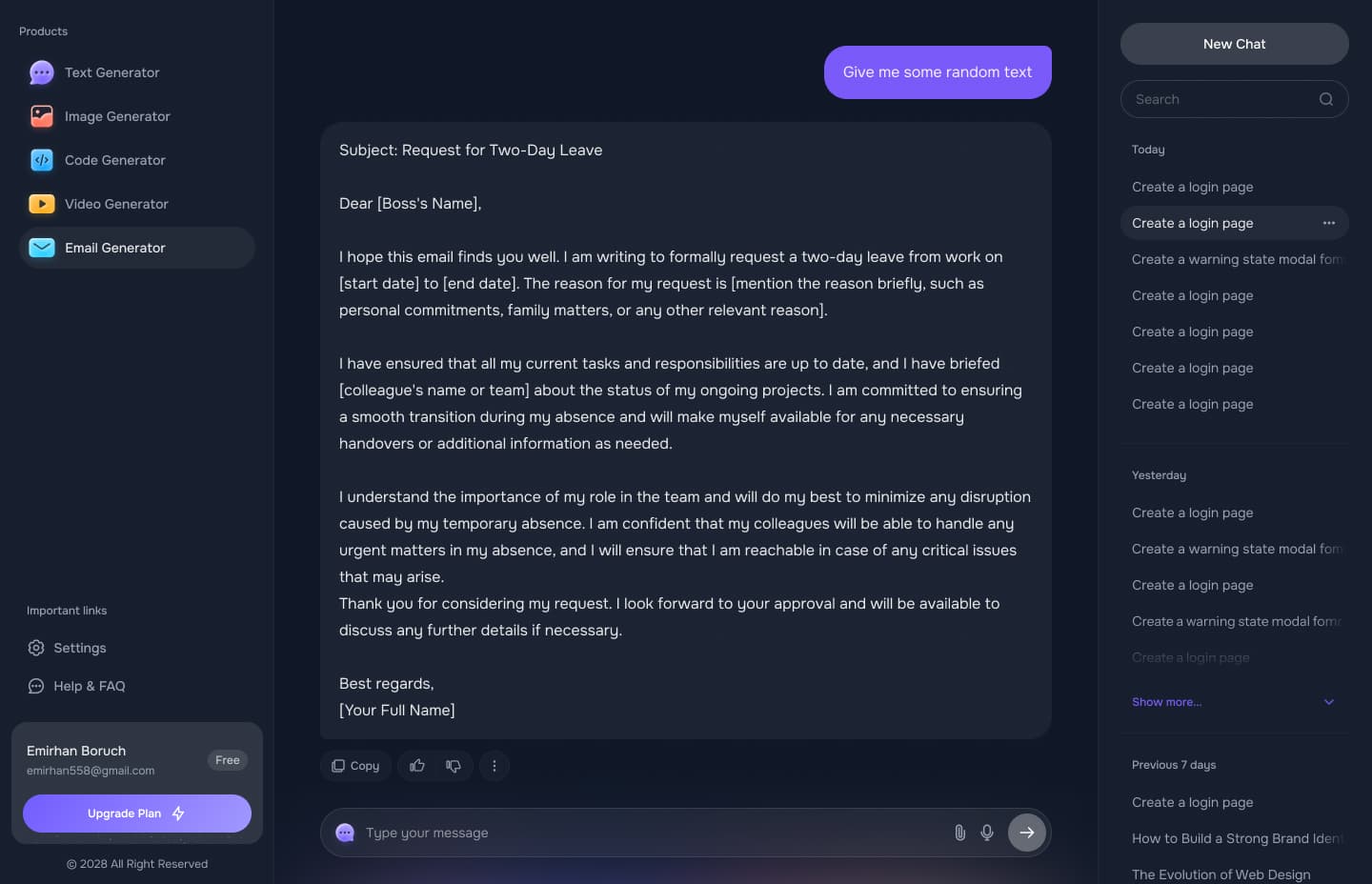Screen dimensions: 1372x884
Task: Collapse the Show more chevron
Action: [1329, 702]
